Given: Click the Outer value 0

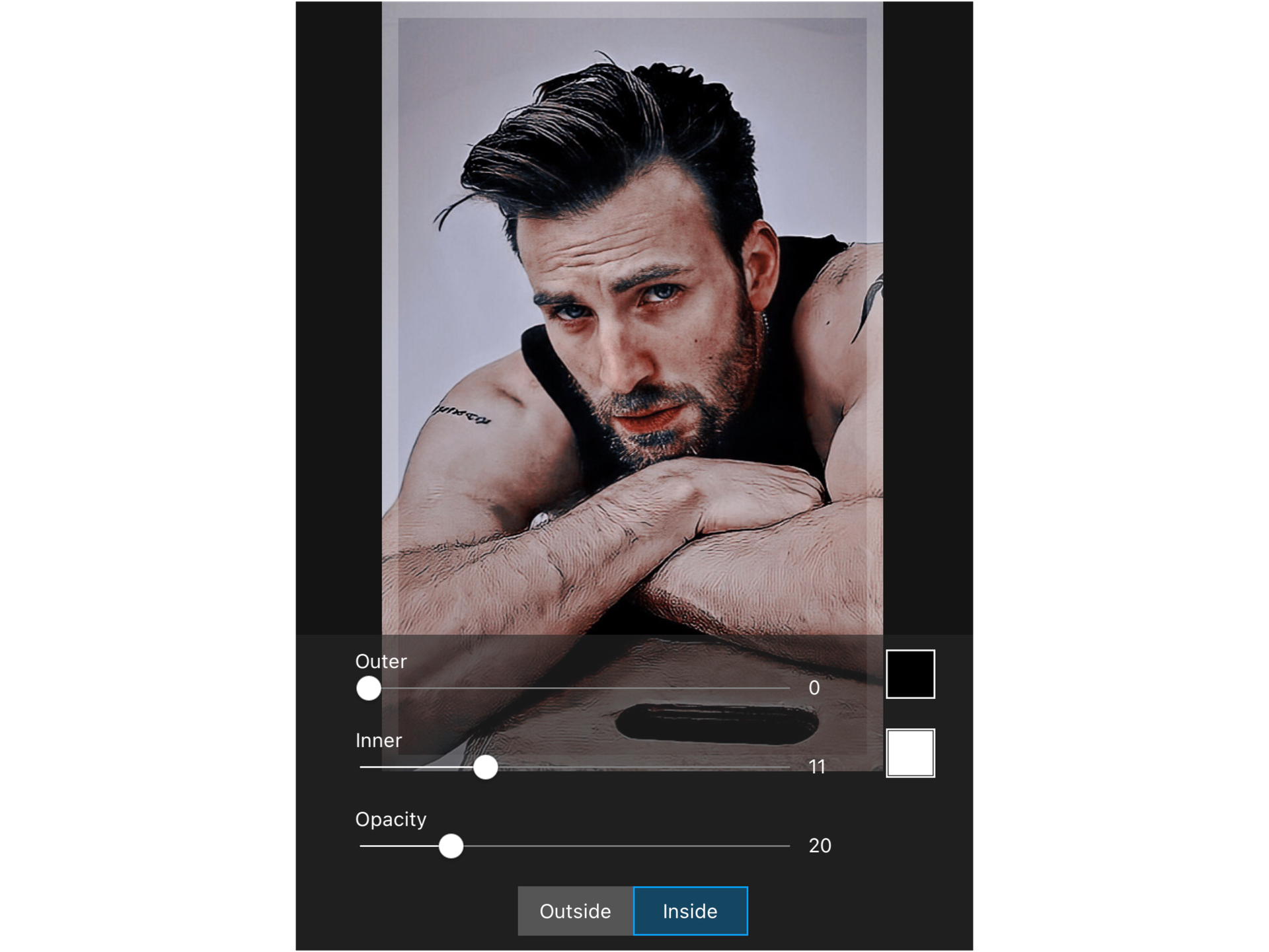Looking at the screenshot, I should coord(814,688).
